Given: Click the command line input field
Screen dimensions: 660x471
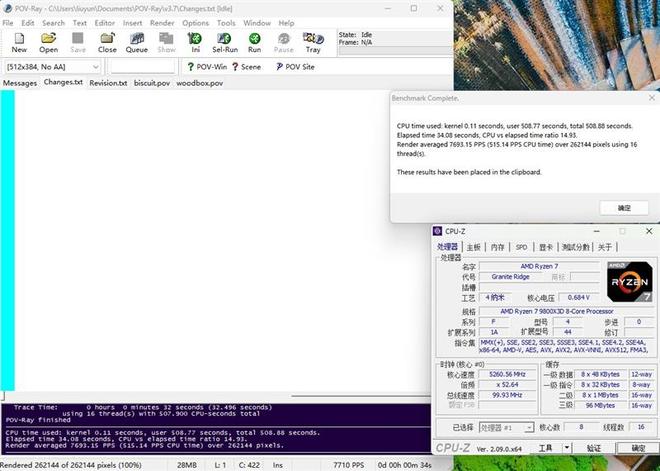Looking at the screenshot, I should click(140, 67).
